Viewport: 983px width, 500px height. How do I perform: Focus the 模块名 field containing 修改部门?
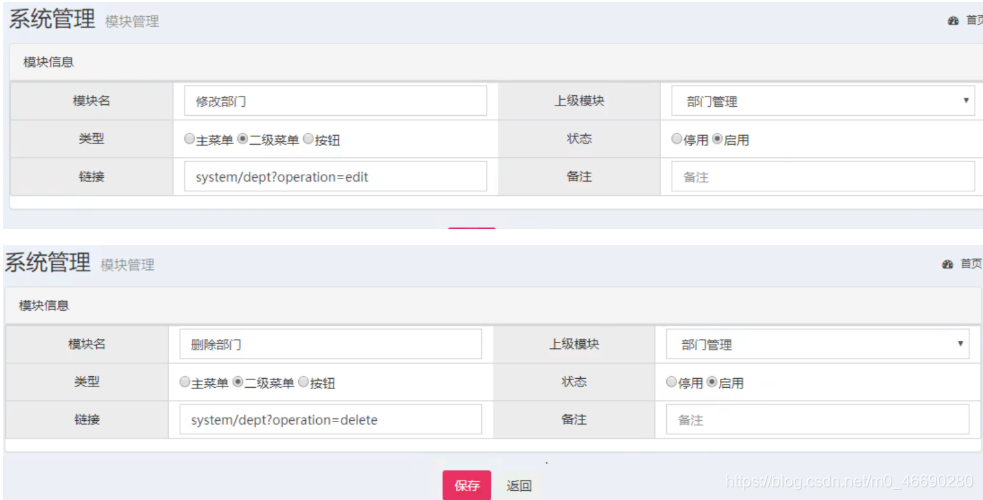tap(335, 101)
